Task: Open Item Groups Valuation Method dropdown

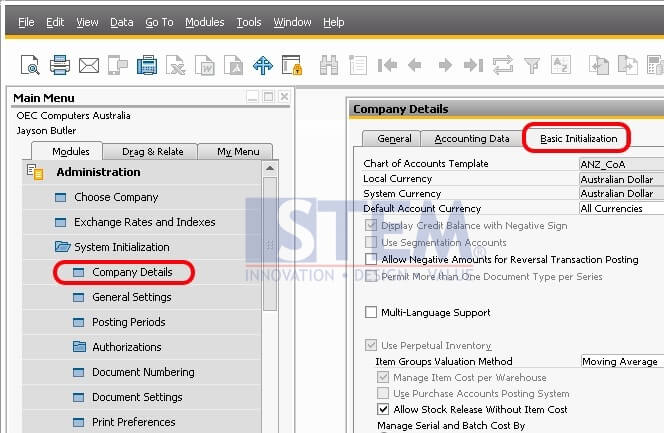Action: [622, 361]
